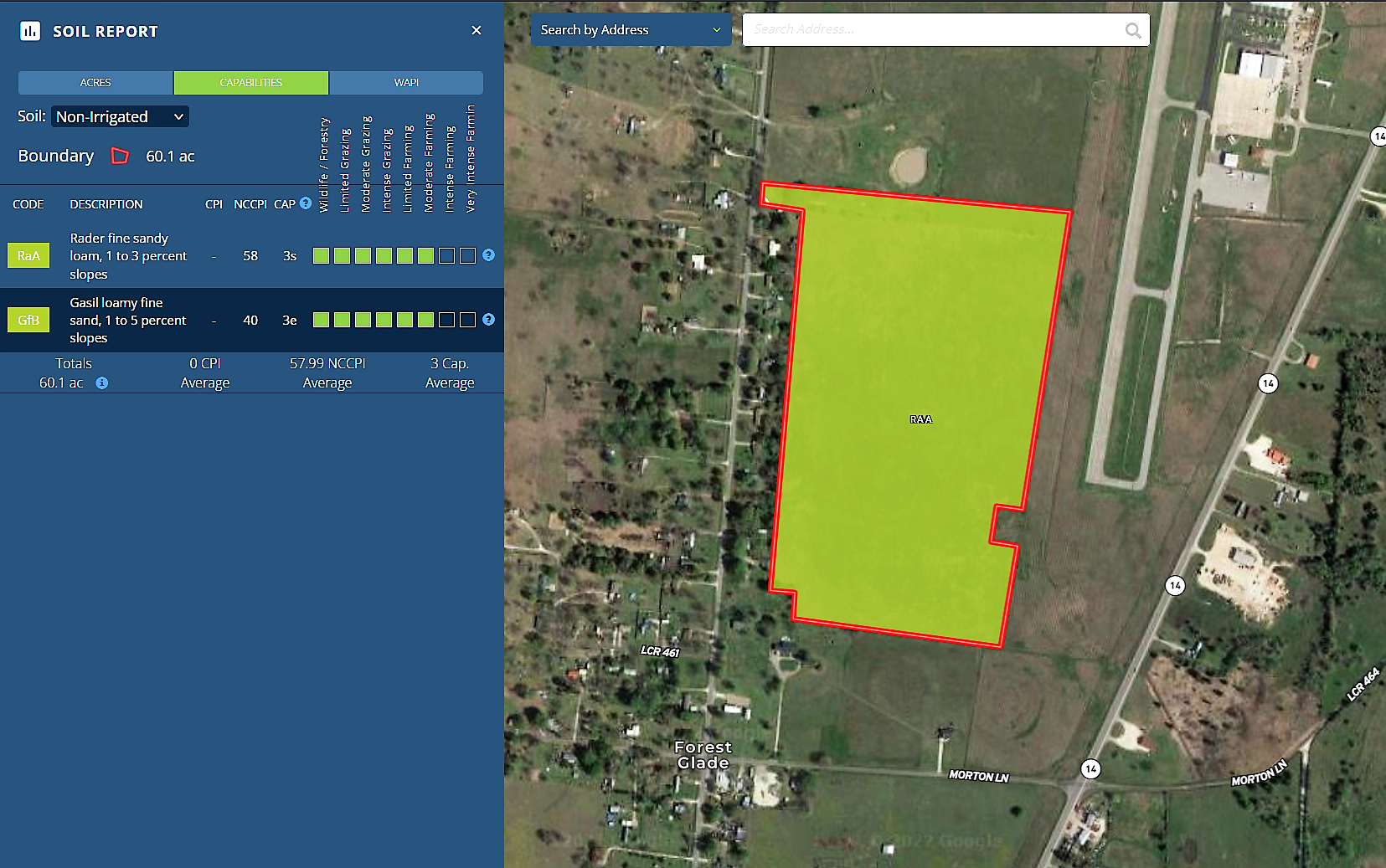1386x868 pixels.
Task: Click the RaA label on the map
Action: click(921, 419)
